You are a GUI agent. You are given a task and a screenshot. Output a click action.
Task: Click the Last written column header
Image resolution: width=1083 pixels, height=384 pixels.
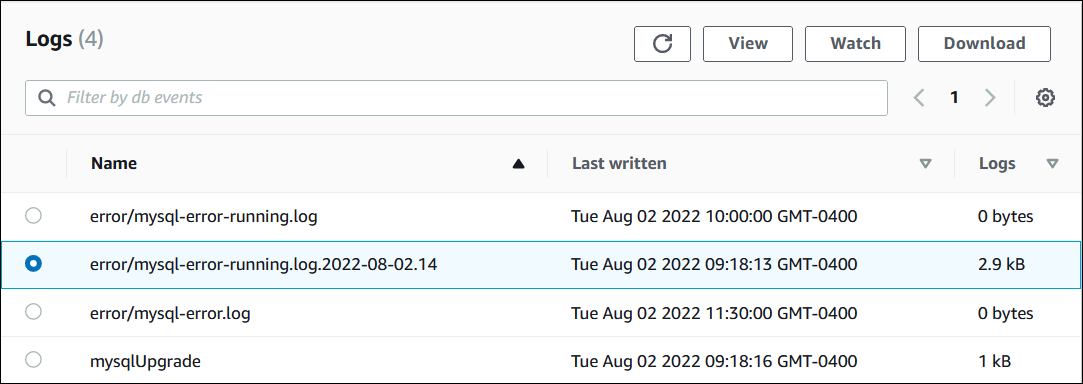(620, 164)
